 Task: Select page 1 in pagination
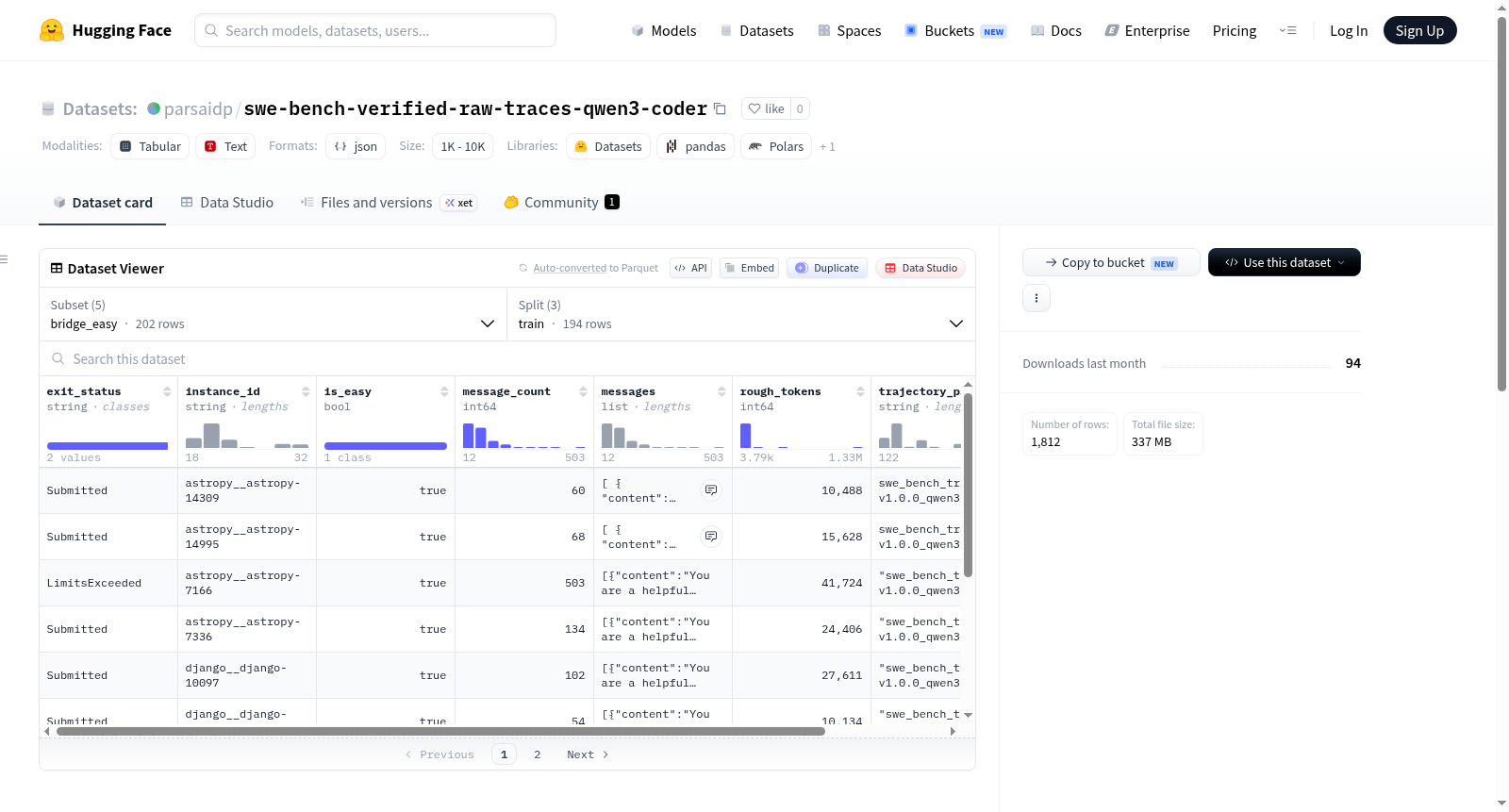504,754
